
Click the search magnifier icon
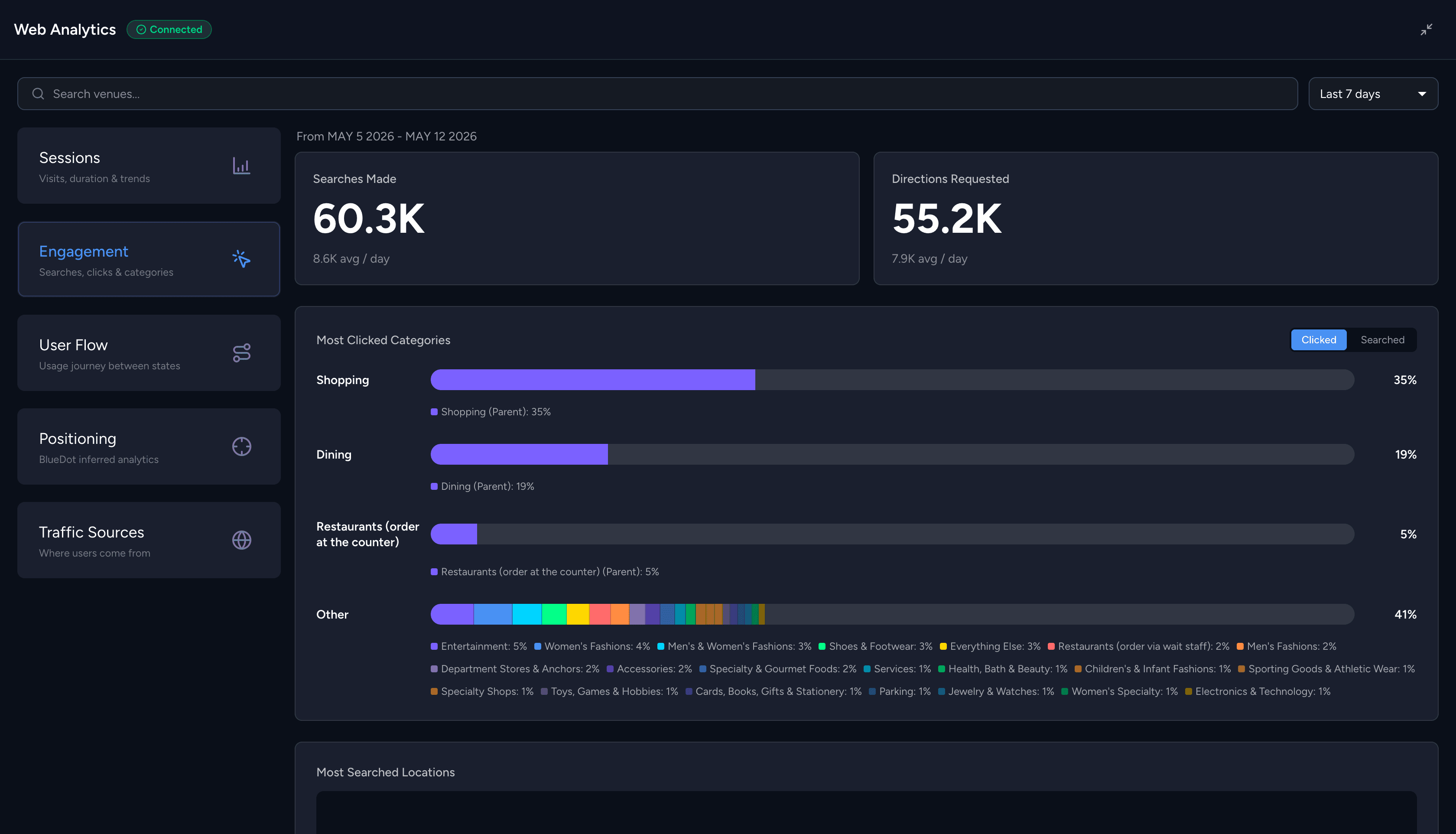[x=38, y=93]
